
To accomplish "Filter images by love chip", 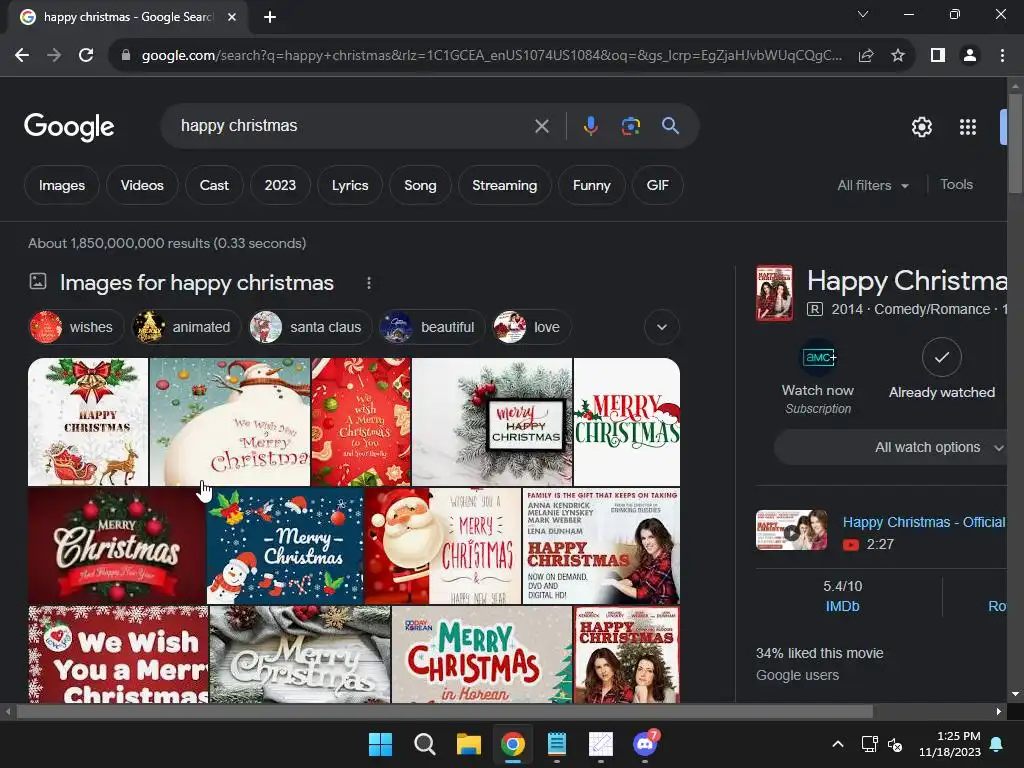I will coord(532,327).
